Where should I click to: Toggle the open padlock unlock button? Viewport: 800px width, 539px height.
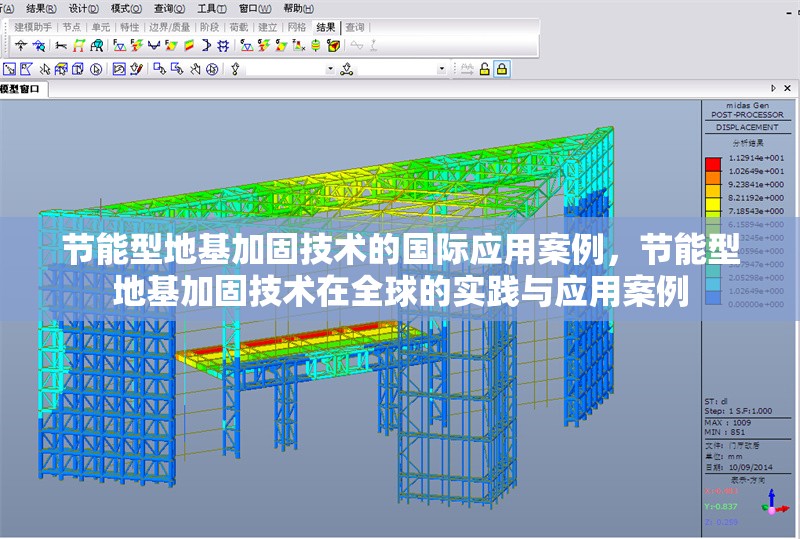click(484, 69)
